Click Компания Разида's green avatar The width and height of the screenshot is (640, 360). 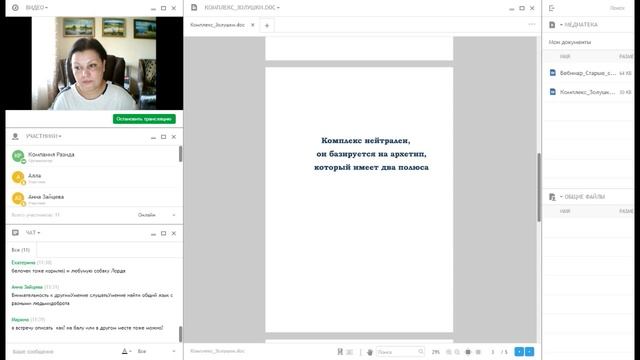18,156
